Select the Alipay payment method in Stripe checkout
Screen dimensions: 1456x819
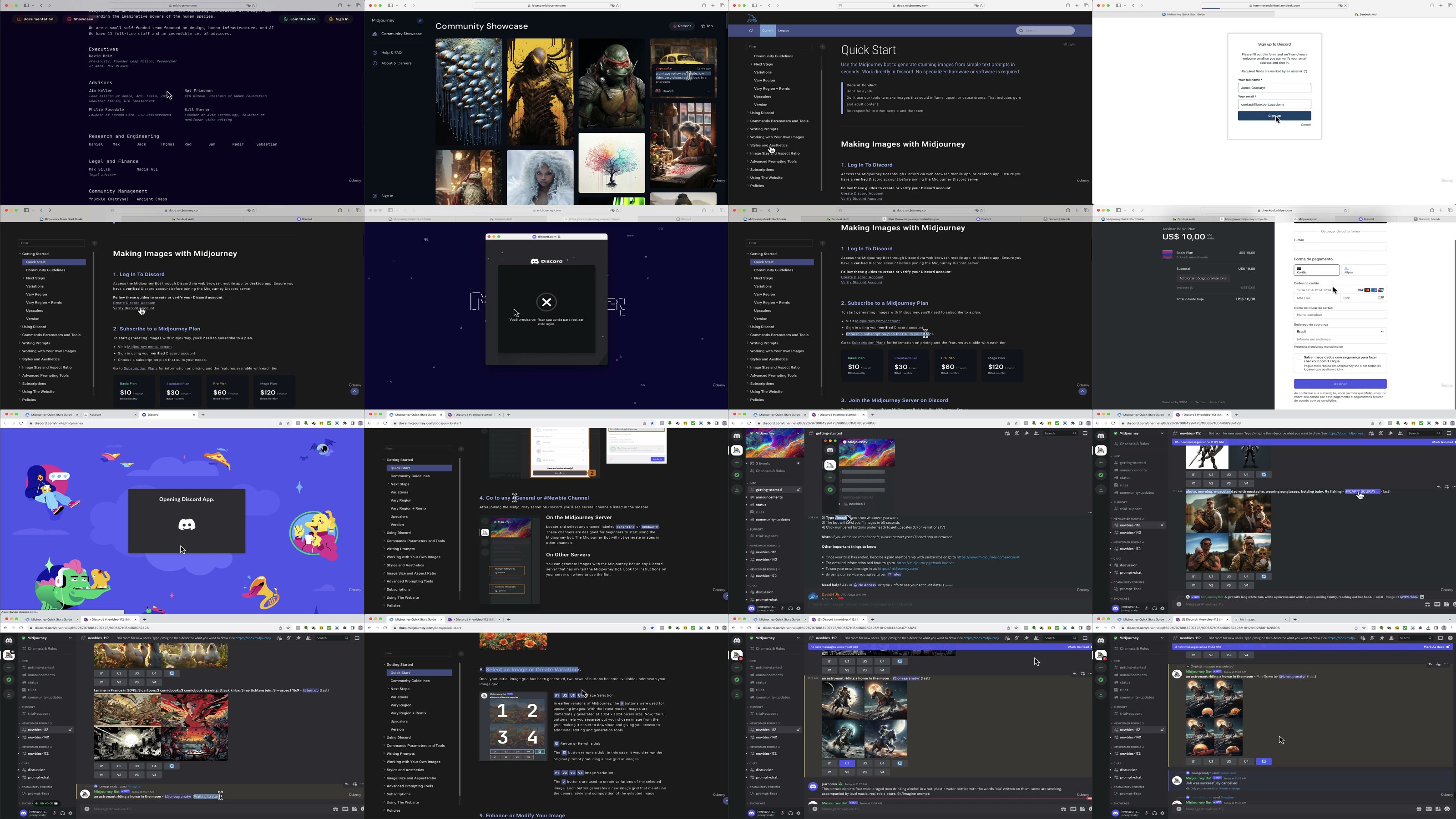pyautogui.click(x=1364, y=270)
